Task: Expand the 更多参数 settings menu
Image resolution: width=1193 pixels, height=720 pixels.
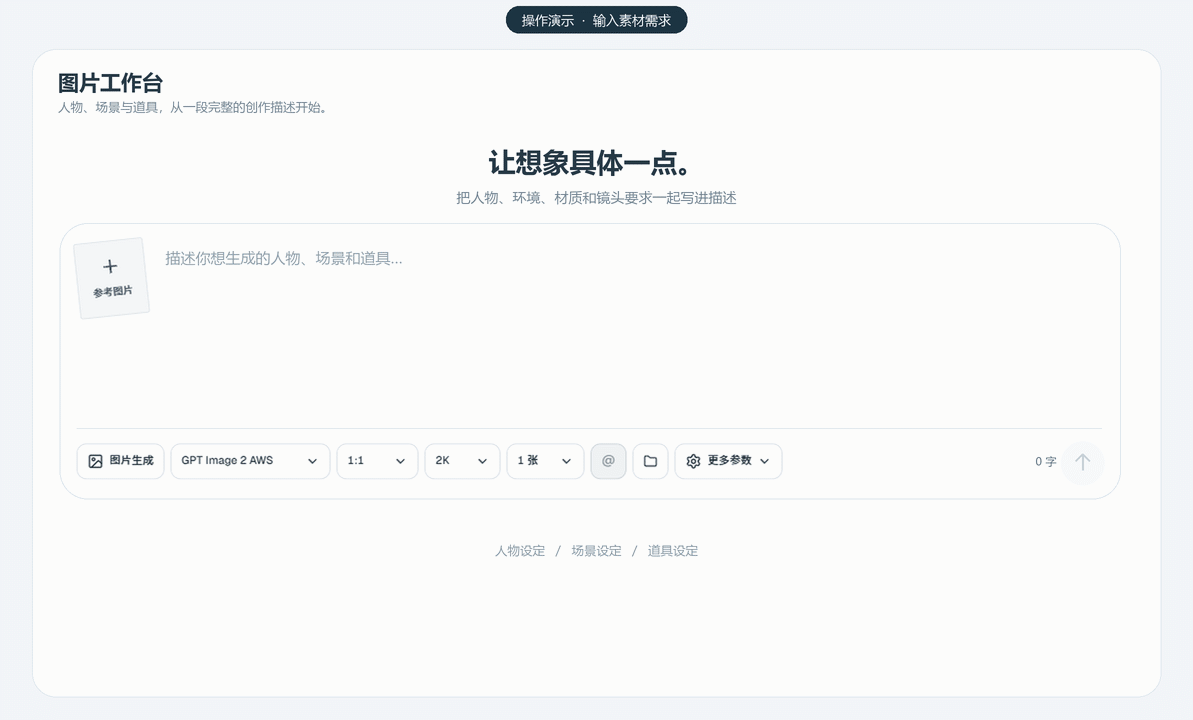Action: (x=728, y=461)
